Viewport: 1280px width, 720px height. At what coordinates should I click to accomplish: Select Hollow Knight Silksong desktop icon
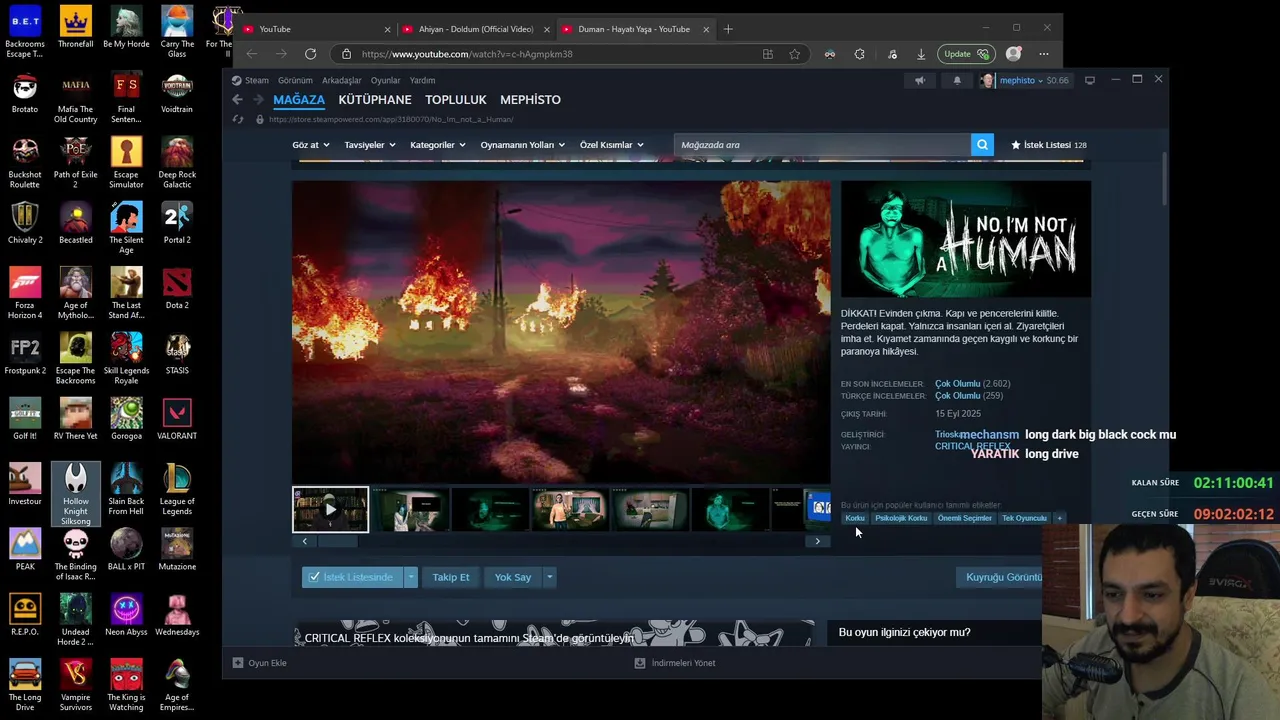pos(75,494)
